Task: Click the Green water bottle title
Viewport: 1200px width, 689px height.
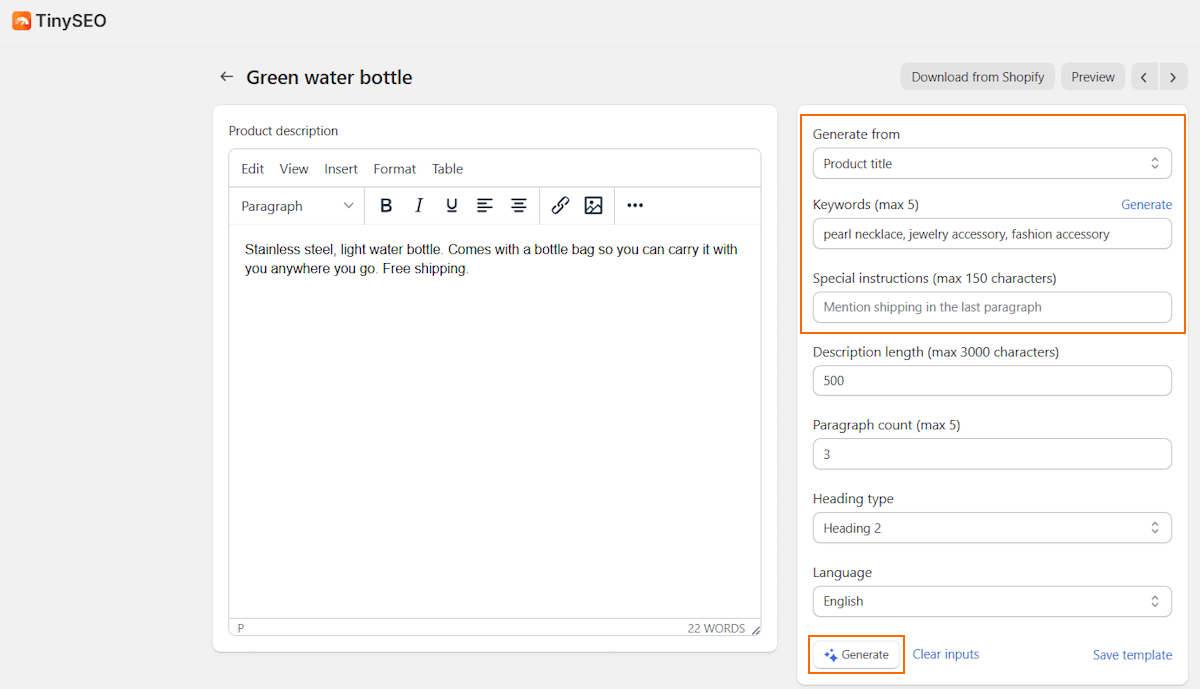Action: (x=329, y=77)
